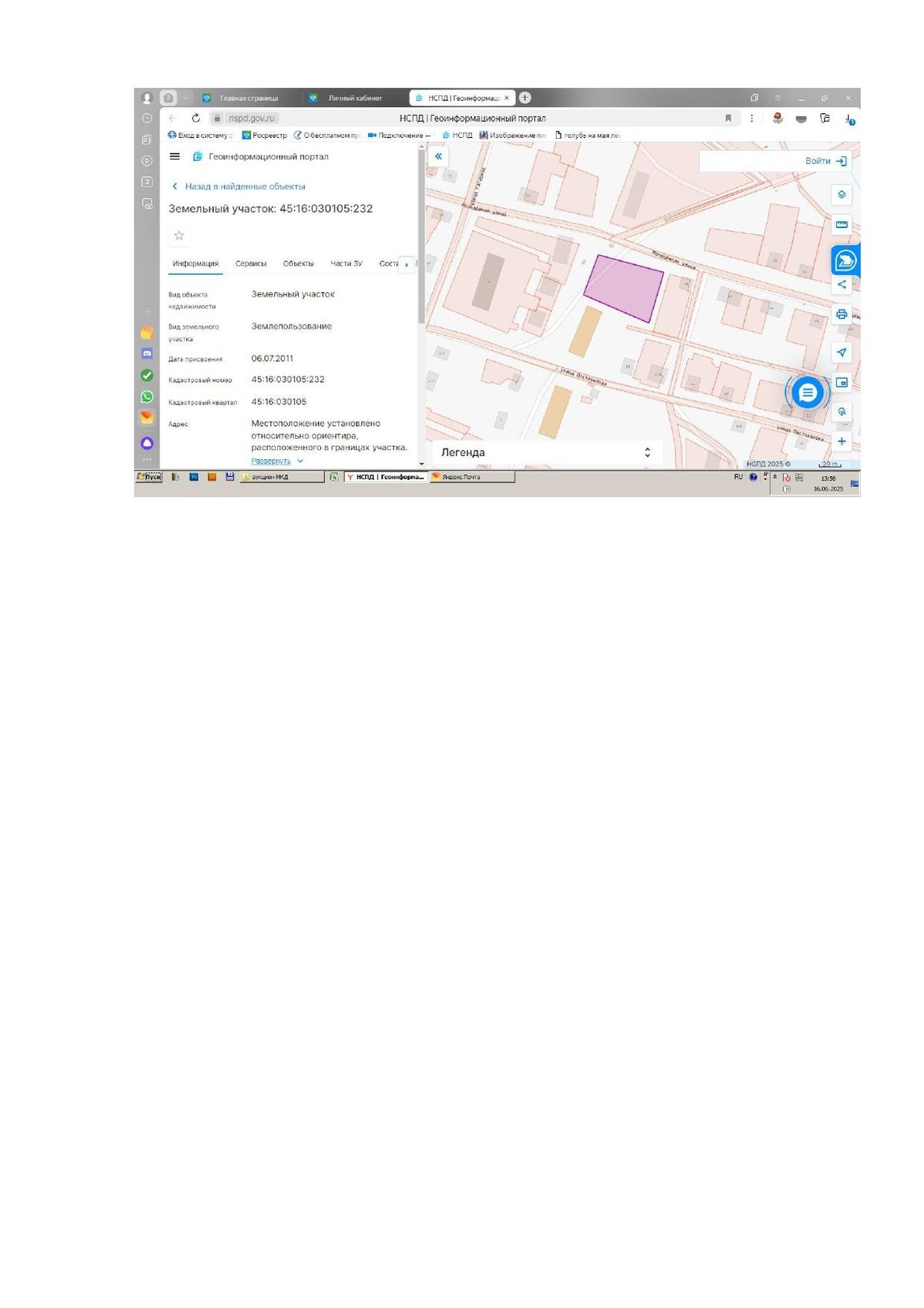Expand the Легенда panel
Image resolution: width=924 pixels, height=1308 pixels.
click(x=545, y=453)
